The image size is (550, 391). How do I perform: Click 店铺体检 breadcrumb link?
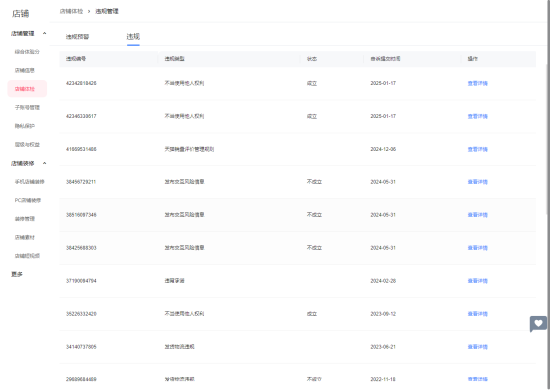pos(71,11)
